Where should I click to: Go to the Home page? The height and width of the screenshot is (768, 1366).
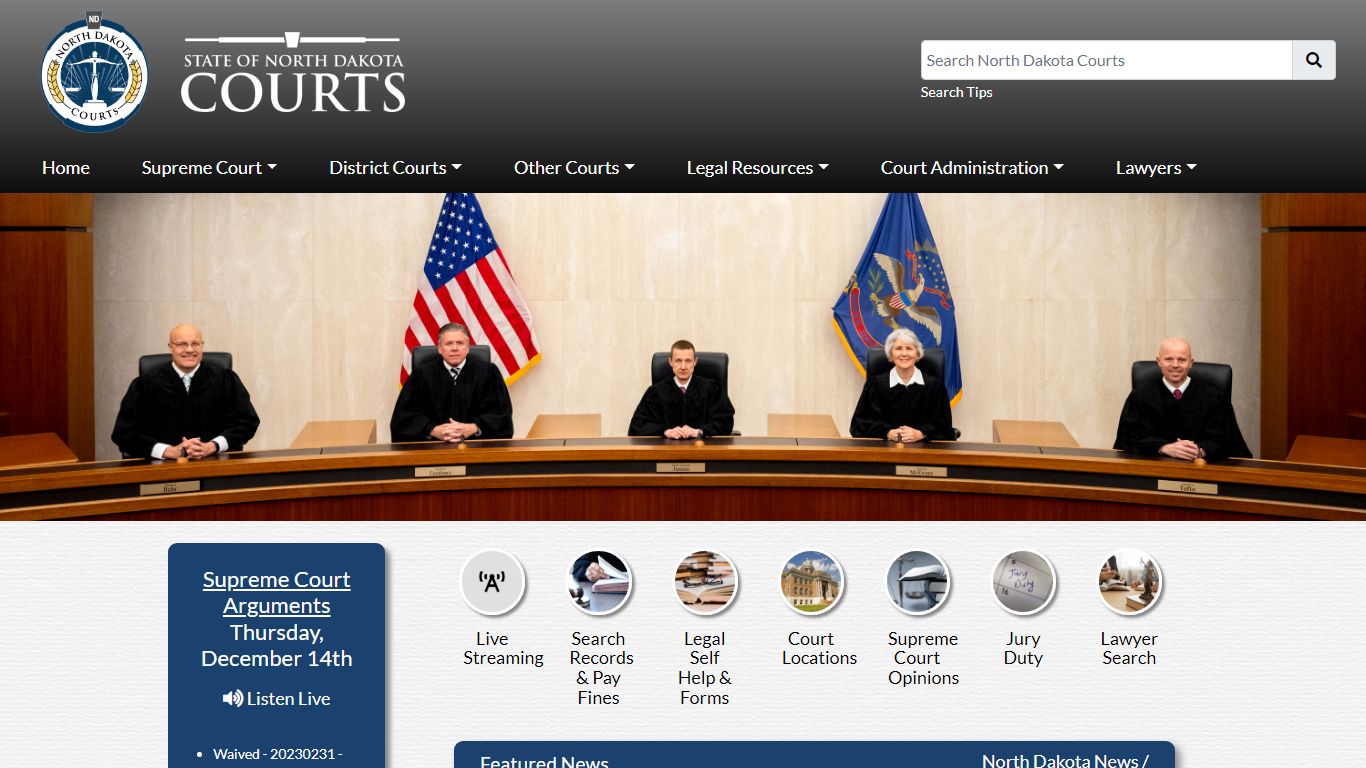click(66, 168)
